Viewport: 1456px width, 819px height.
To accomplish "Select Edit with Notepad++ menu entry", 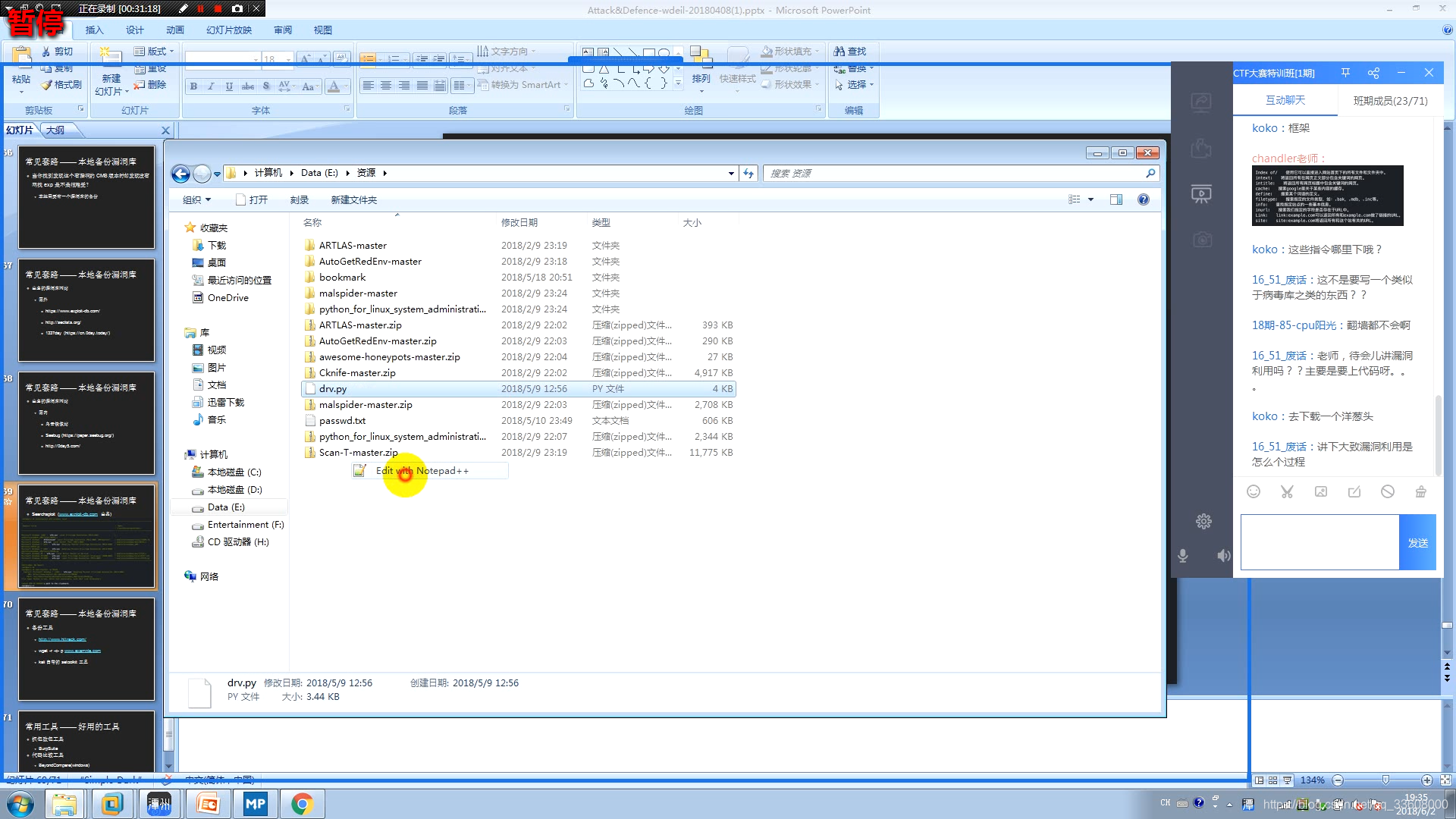I will point(422,471).
